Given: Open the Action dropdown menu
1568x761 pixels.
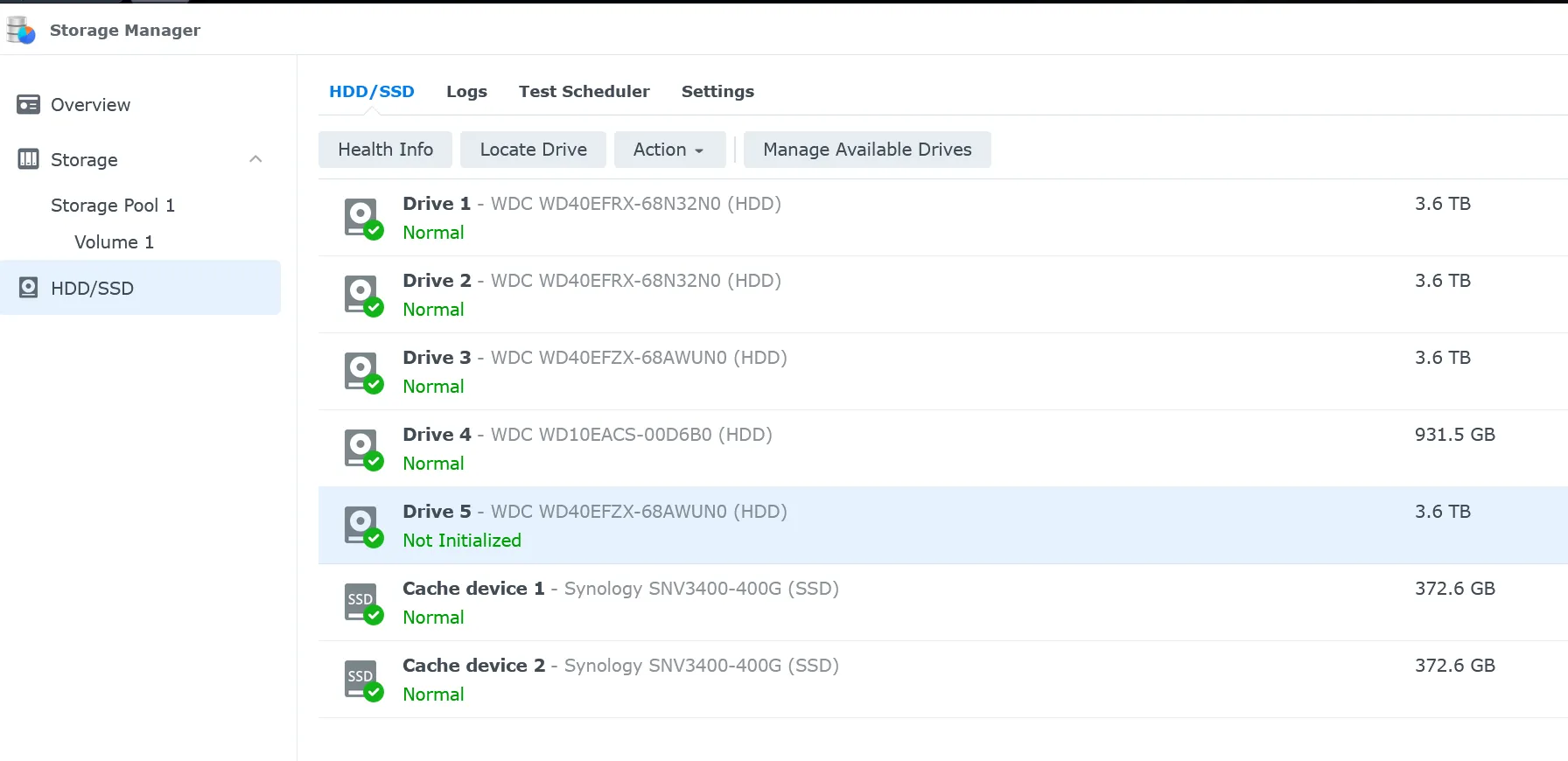Looking at the screenshot, I should [x=669, y=150].
